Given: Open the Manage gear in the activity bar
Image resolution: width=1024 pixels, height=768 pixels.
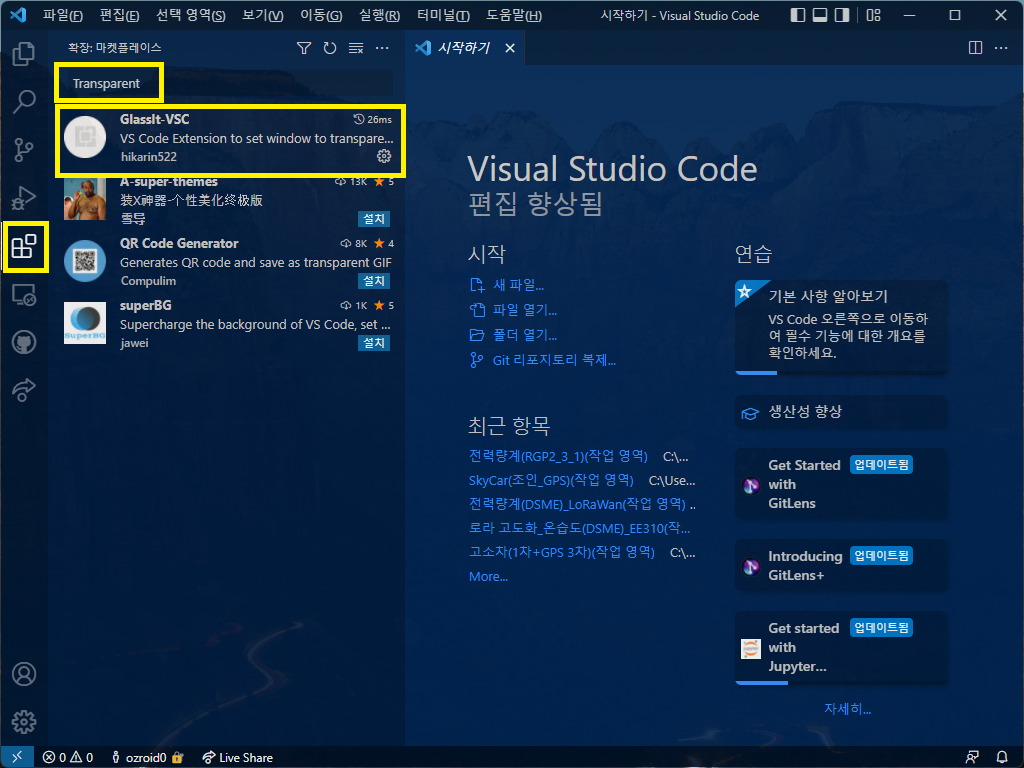Looking at the screenshot, I should 24,722.
